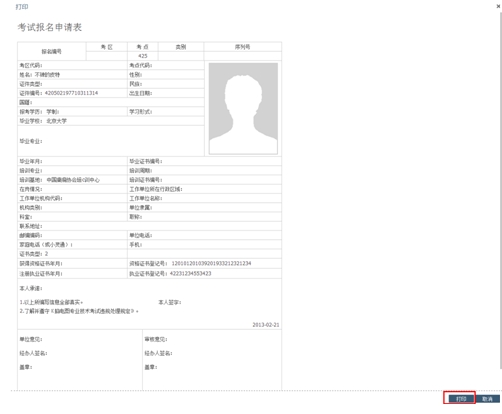This screenshot has width=502, height=414.
Task: Click the value 425 under 考点
Action: 143,56
